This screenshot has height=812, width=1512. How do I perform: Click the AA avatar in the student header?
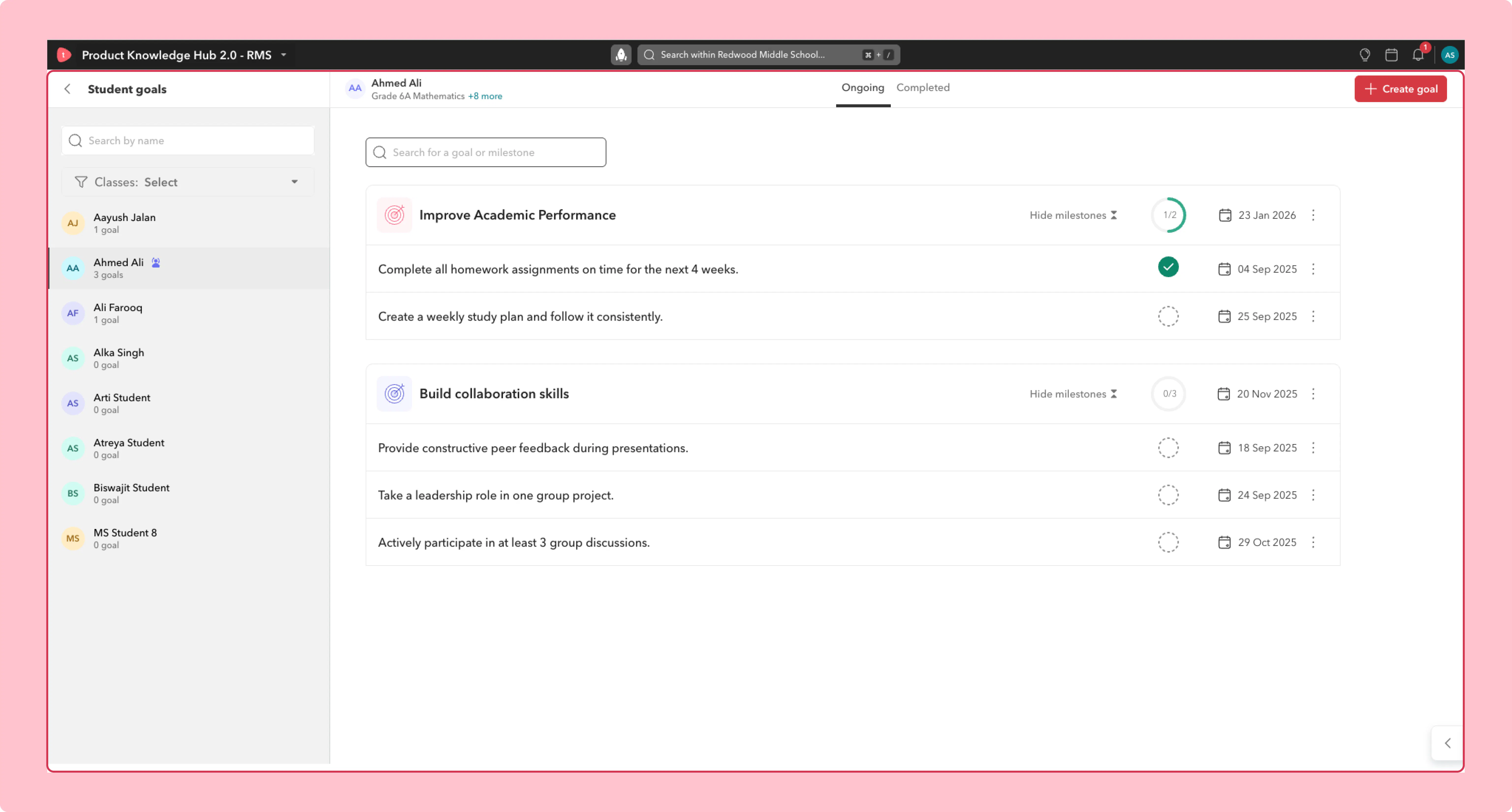click(355, 89)
